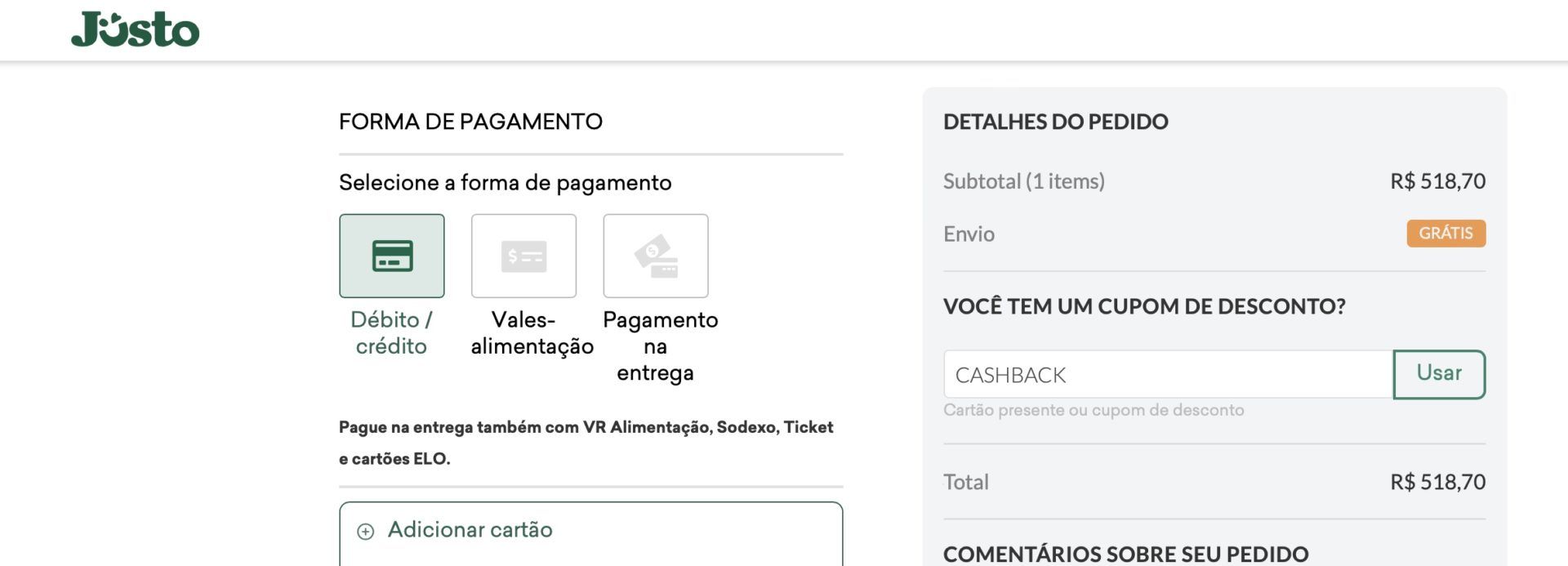Click the COMENTÁRIOS SOBRE SEU PEDIDO heading
Image resolution: width=1568 pixels, height=566 pixels.
[1126, 554]
